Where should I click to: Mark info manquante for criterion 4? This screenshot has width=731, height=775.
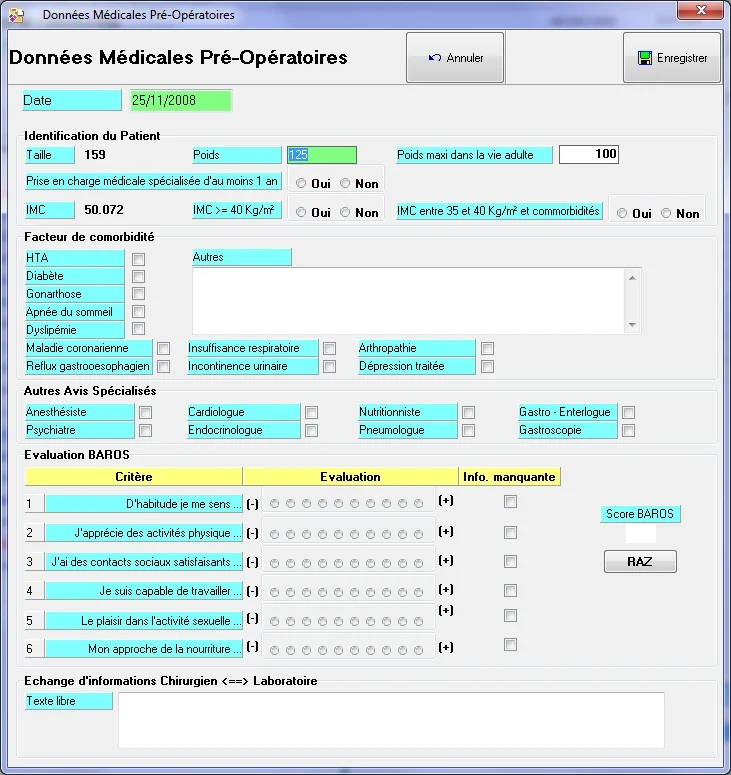click(x=511, y=590)
